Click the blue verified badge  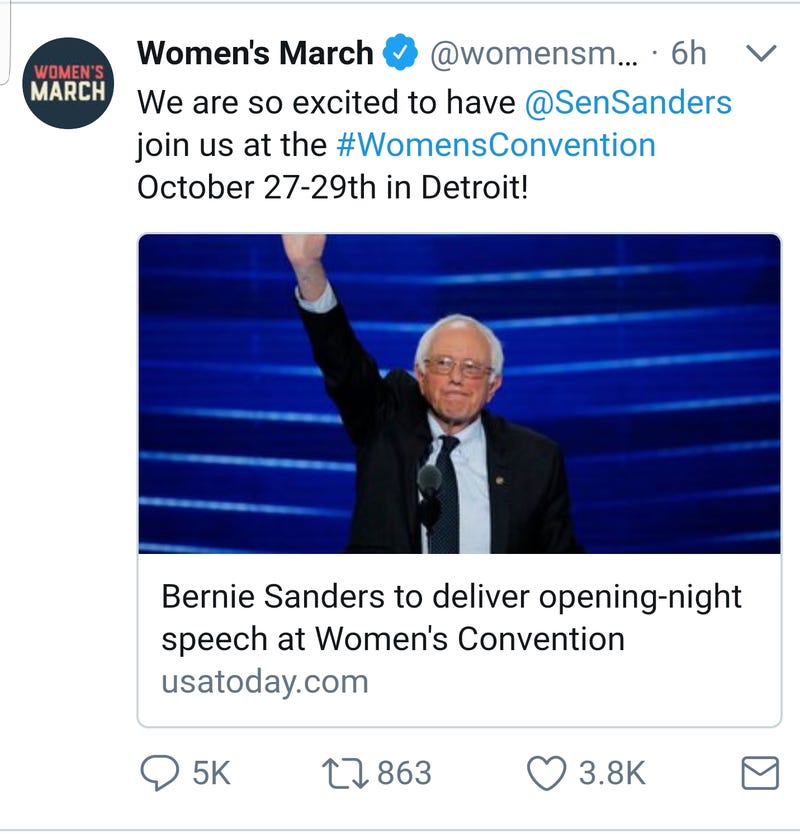(401, 52)
